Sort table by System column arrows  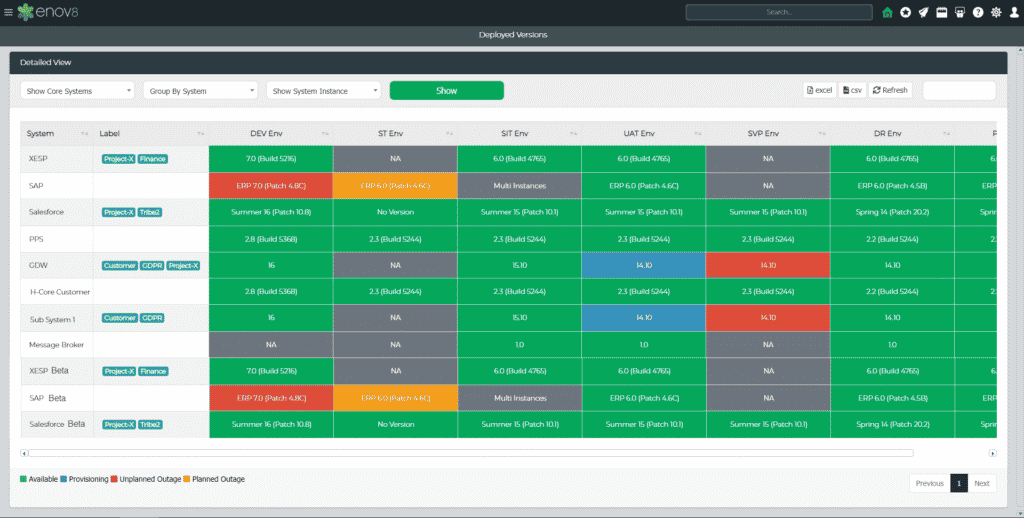84,134
